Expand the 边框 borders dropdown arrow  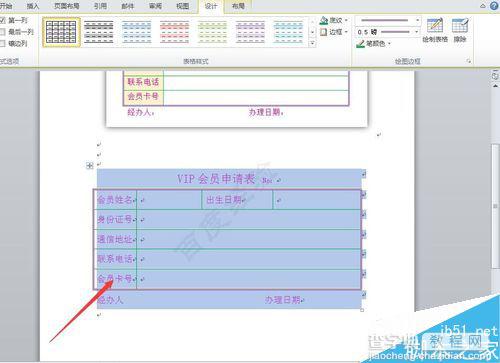[346, 32]
